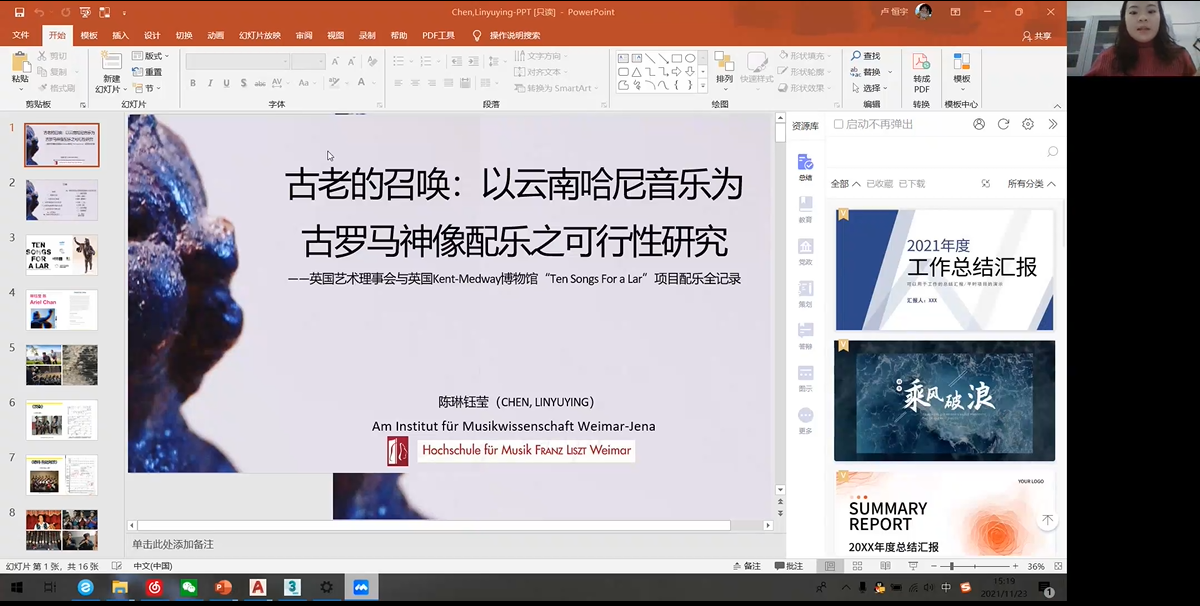
Task: Click the 转成PDF convert icon
Action: (921, 62)
